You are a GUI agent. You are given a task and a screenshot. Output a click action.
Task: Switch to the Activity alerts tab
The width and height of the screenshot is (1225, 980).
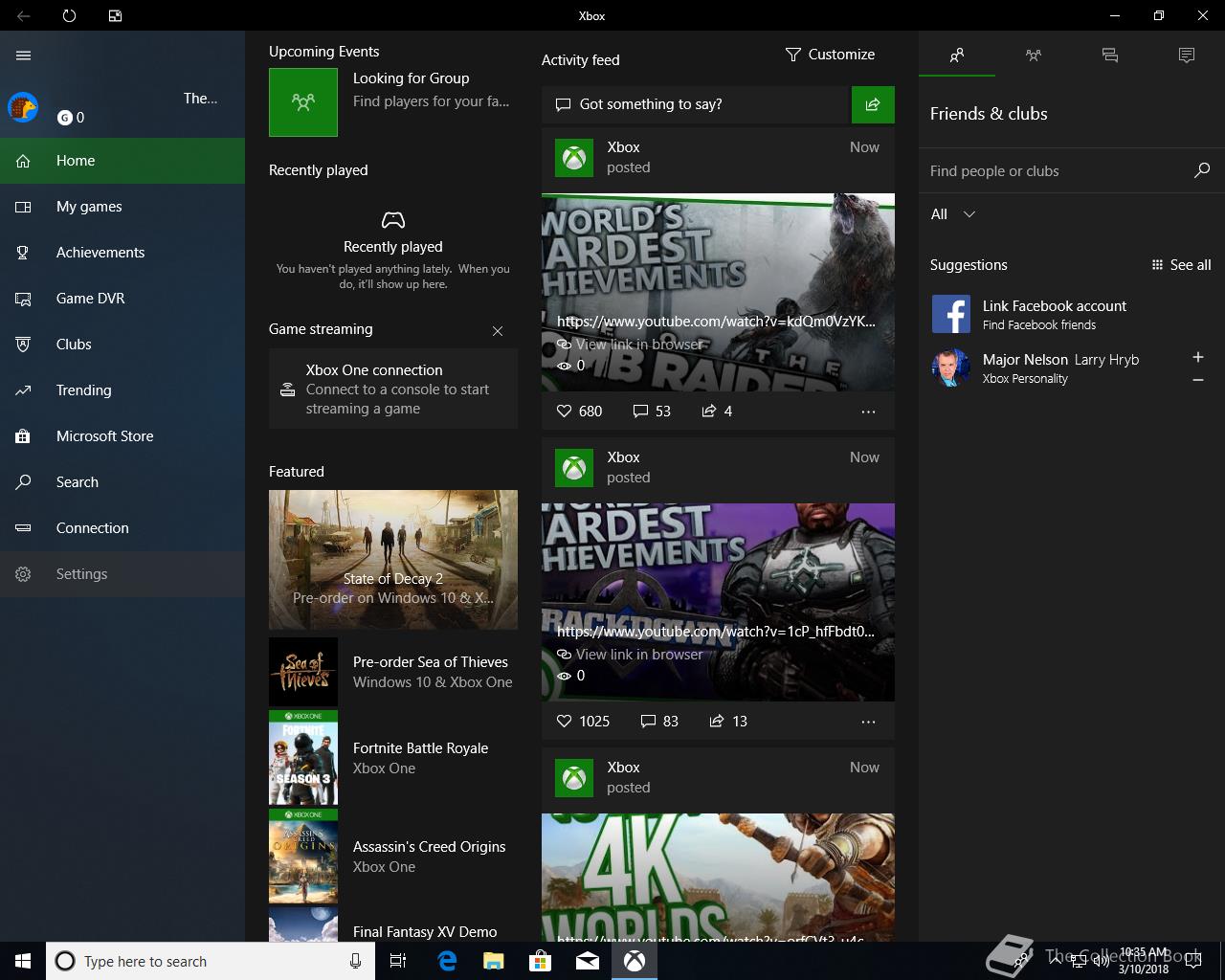pyautogui.click(x=1187, y=56)
